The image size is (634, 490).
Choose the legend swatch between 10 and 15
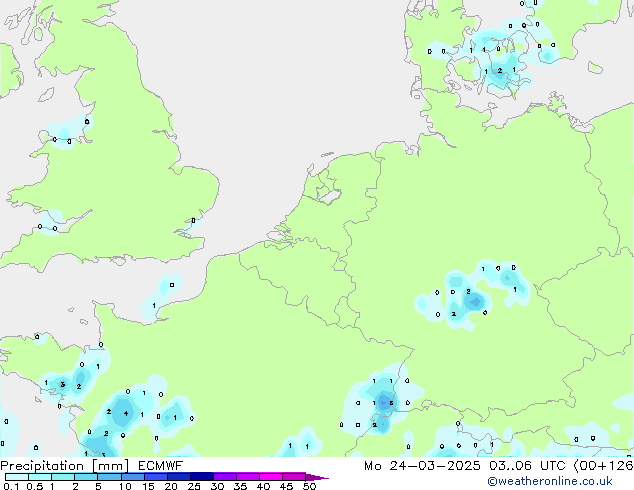point(132,477)
